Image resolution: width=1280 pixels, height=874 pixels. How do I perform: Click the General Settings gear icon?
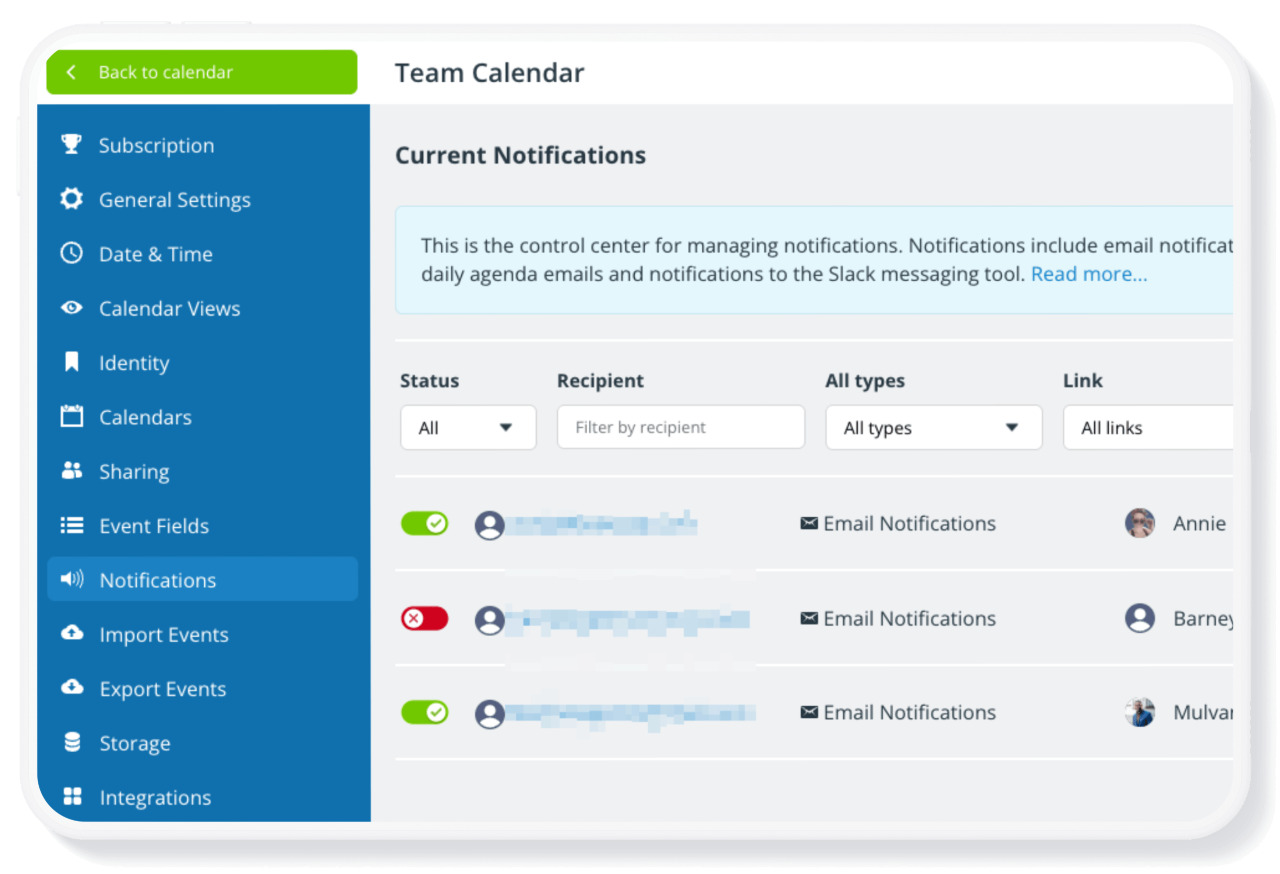71,199
